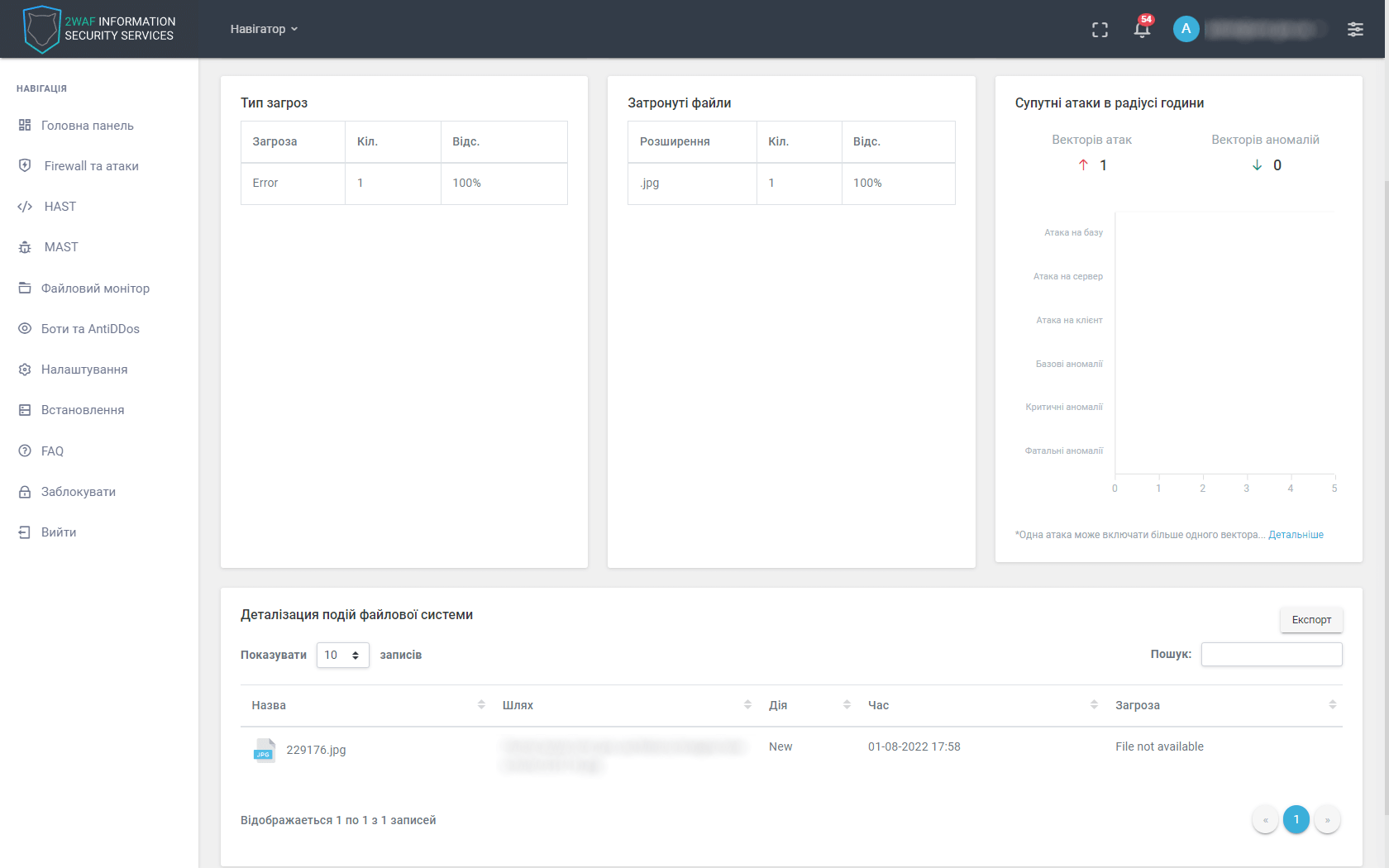This screenshot has height=868, width=1389.
Task: Click the Експорт button
Action: click(1311, 619)
